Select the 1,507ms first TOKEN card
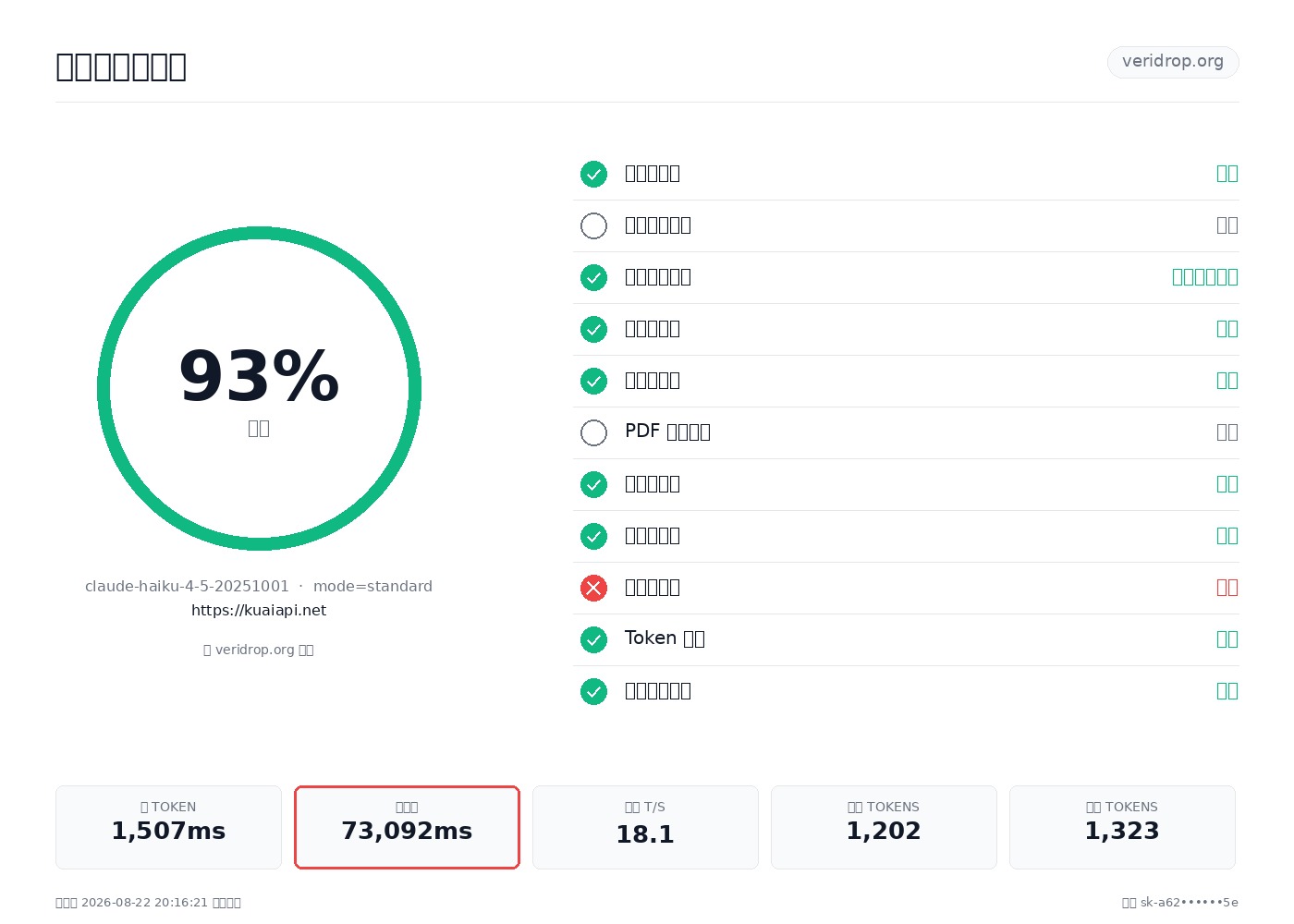 click(168, 827)
